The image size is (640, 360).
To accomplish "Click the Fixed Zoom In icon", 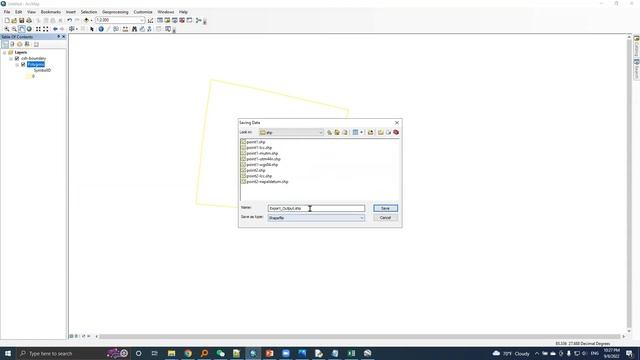I will [38, 29].
